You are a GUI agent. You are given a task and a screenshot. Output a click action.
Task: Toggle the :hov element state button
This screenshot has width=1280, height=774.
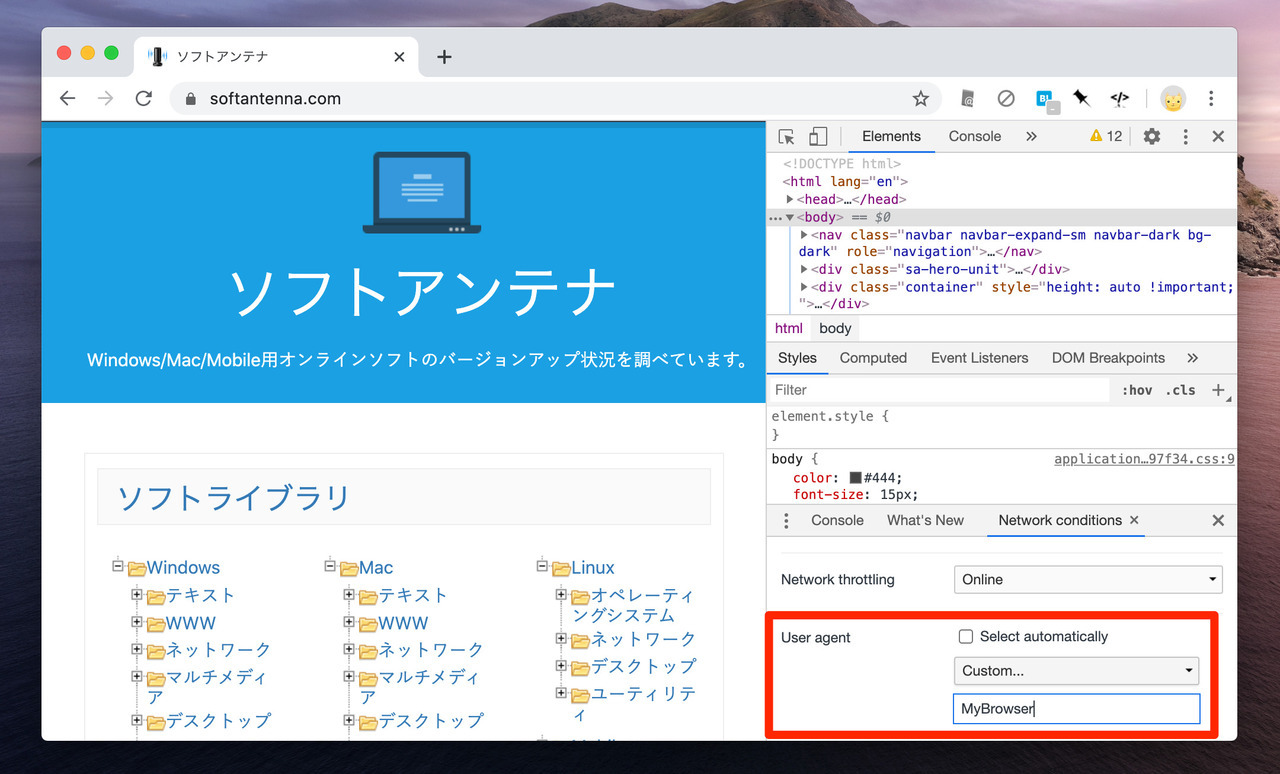tap(1136, 390)
